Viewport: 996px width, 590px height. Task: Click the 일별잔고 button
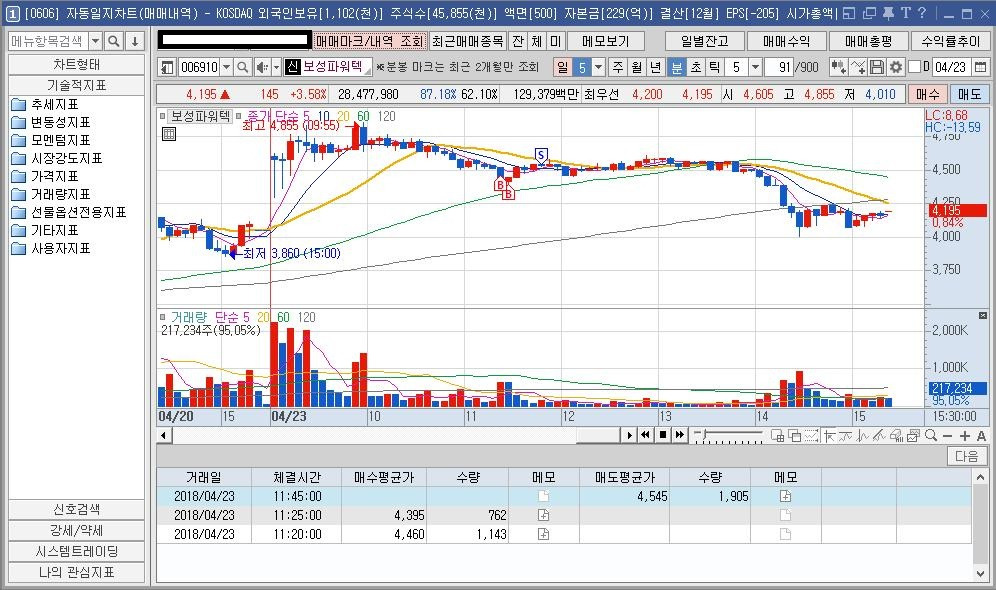pyautogui.click(x=704, y=41)
